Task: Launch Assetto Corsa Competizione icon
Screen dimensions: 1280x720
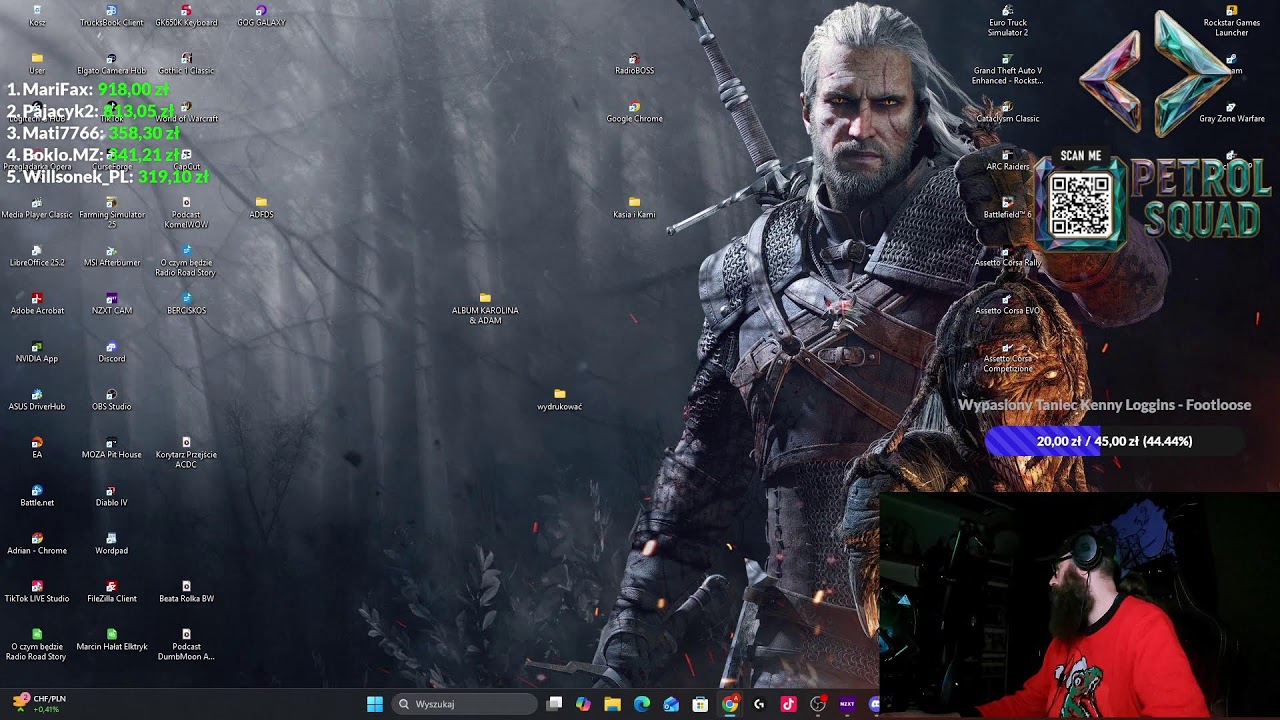Action: click(x=1007, y=356)
